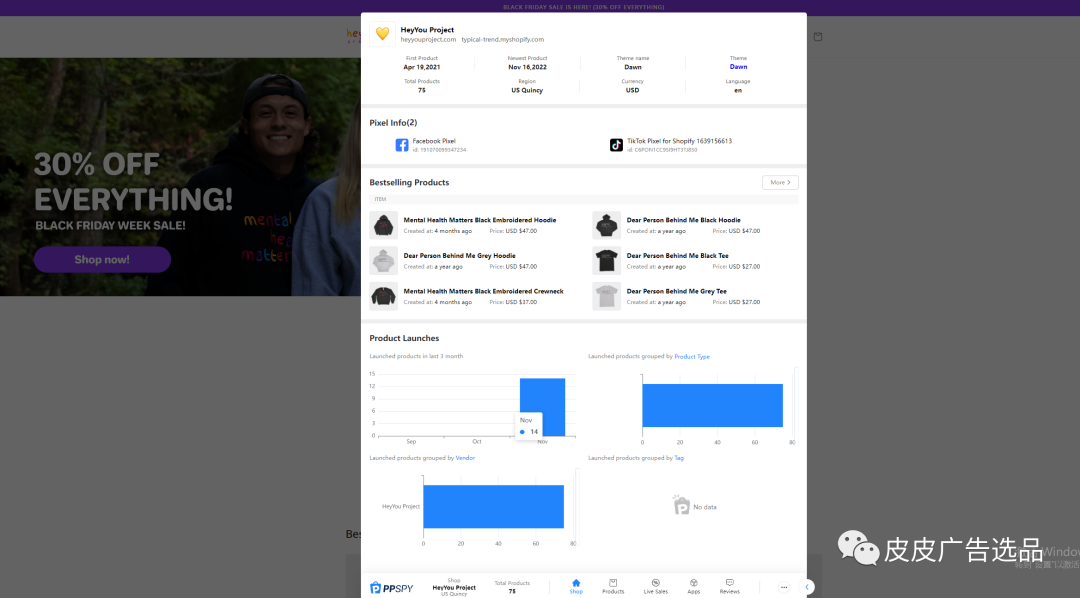This screenshot has height=598, width=1080.
Task: Open the heyyouproject.com link
Action: 428,39
